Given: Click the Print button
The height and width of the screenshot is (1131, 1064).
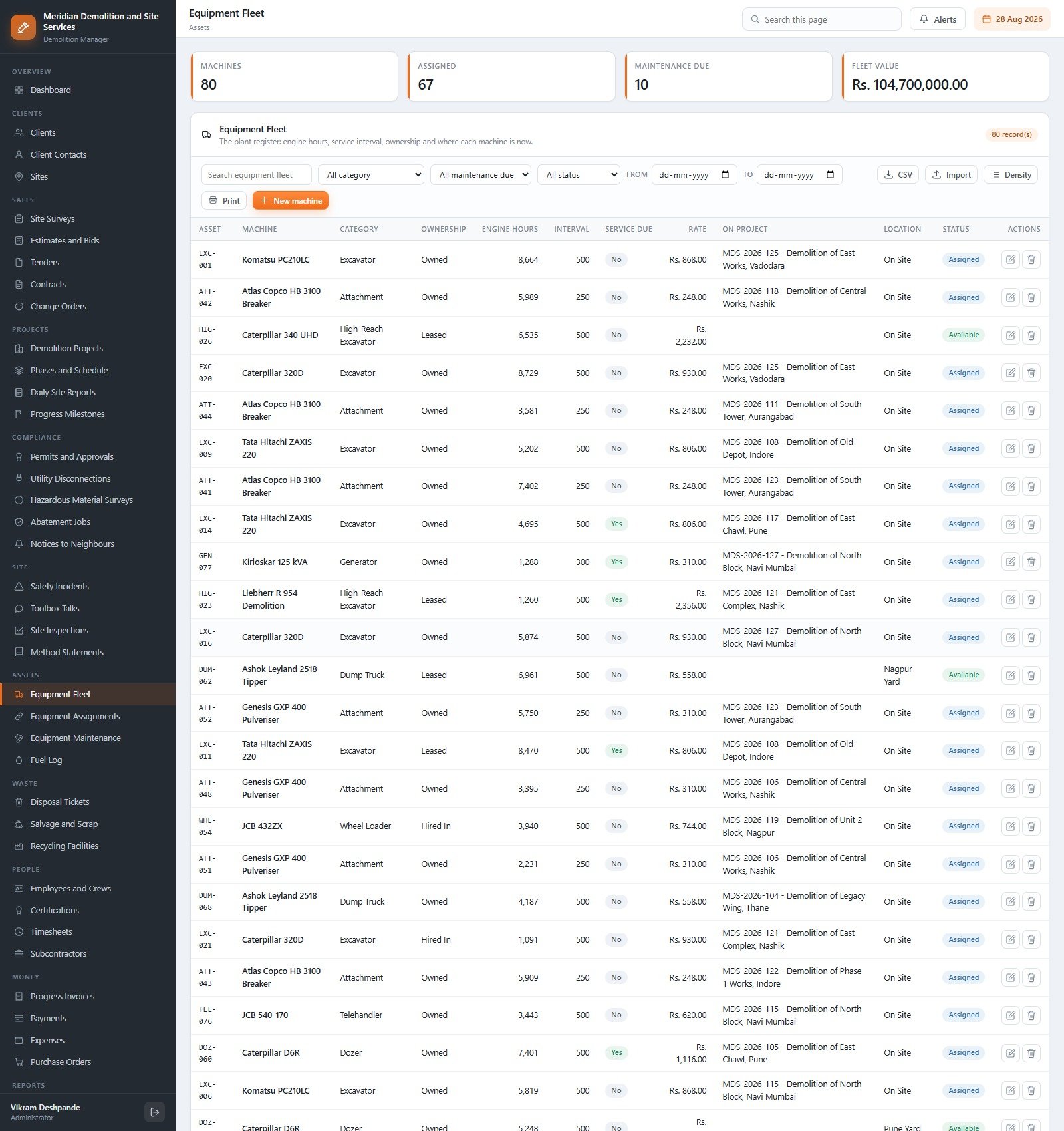Looking at the screenshot, I should point(224,200).
